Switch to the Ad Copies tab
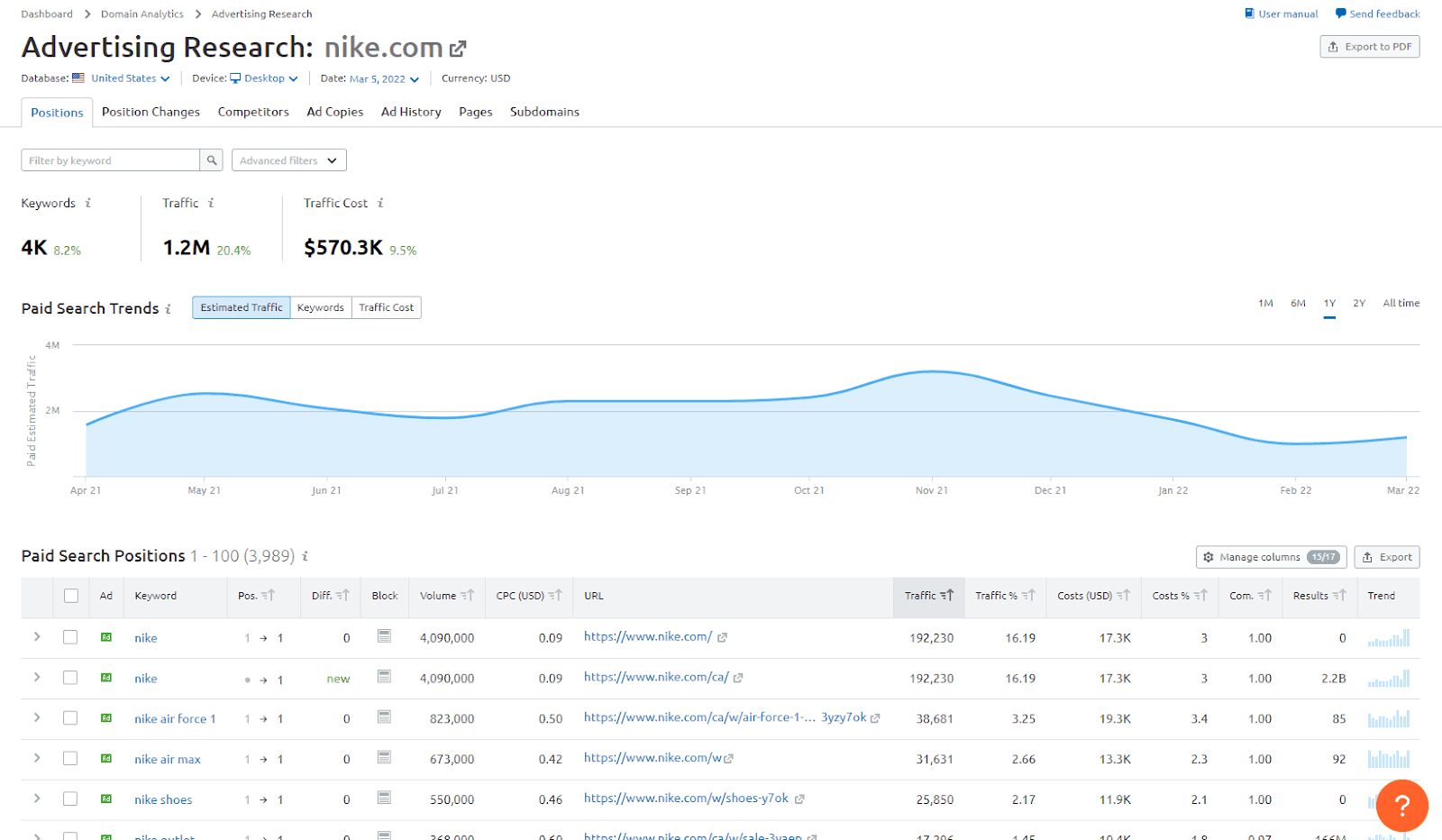The image size is (1442, 840). pos(334,112)
